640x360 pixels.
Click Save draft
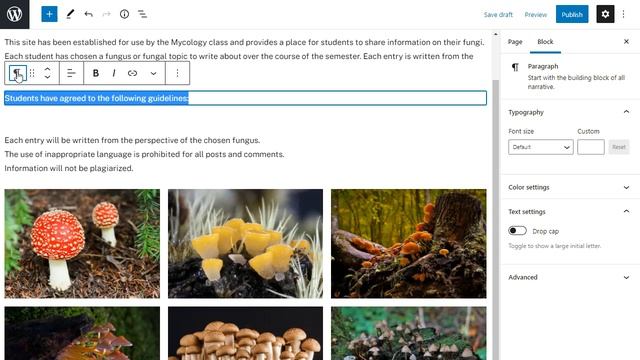click(498, 15)
